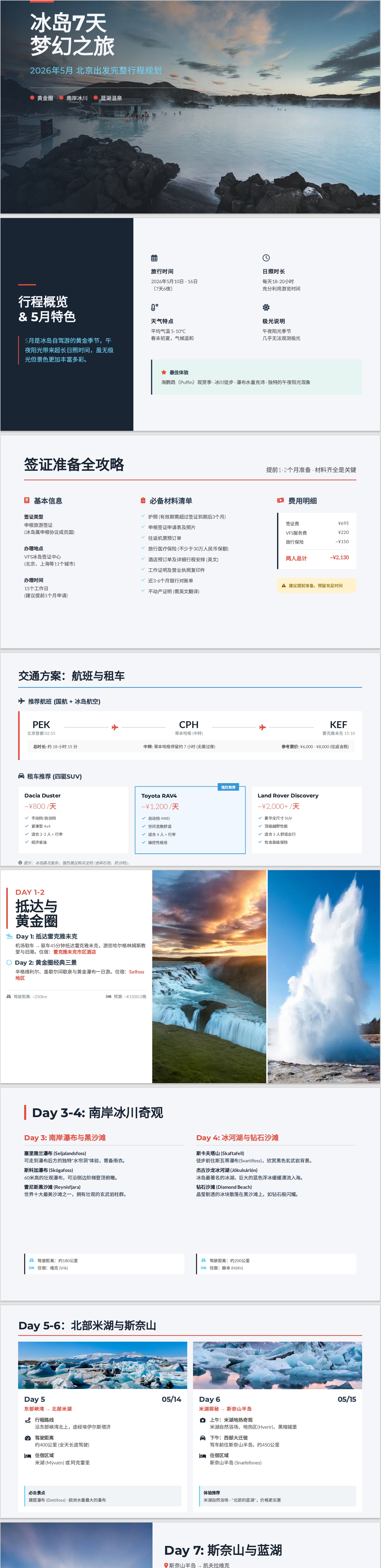Click the circle icon beside Day 2: 黄金圈经典三景

coord(9,962)
